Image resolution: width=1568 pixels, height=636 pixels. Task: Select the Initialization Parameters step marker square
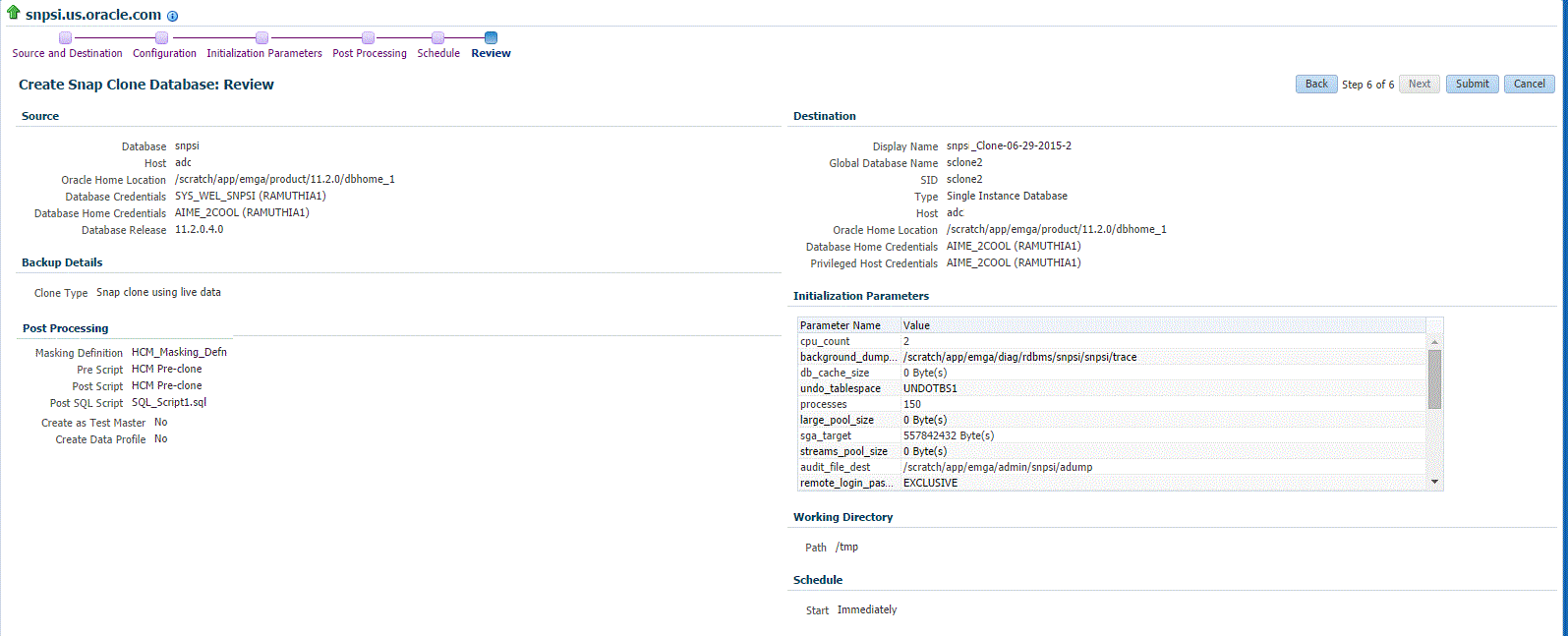point(261,38)
